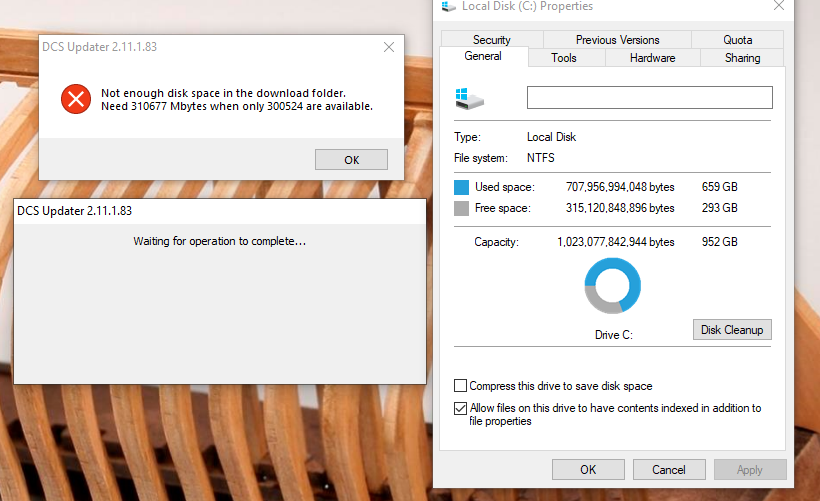
Task: Click the NTFS file system value
Action: point(541,158)
